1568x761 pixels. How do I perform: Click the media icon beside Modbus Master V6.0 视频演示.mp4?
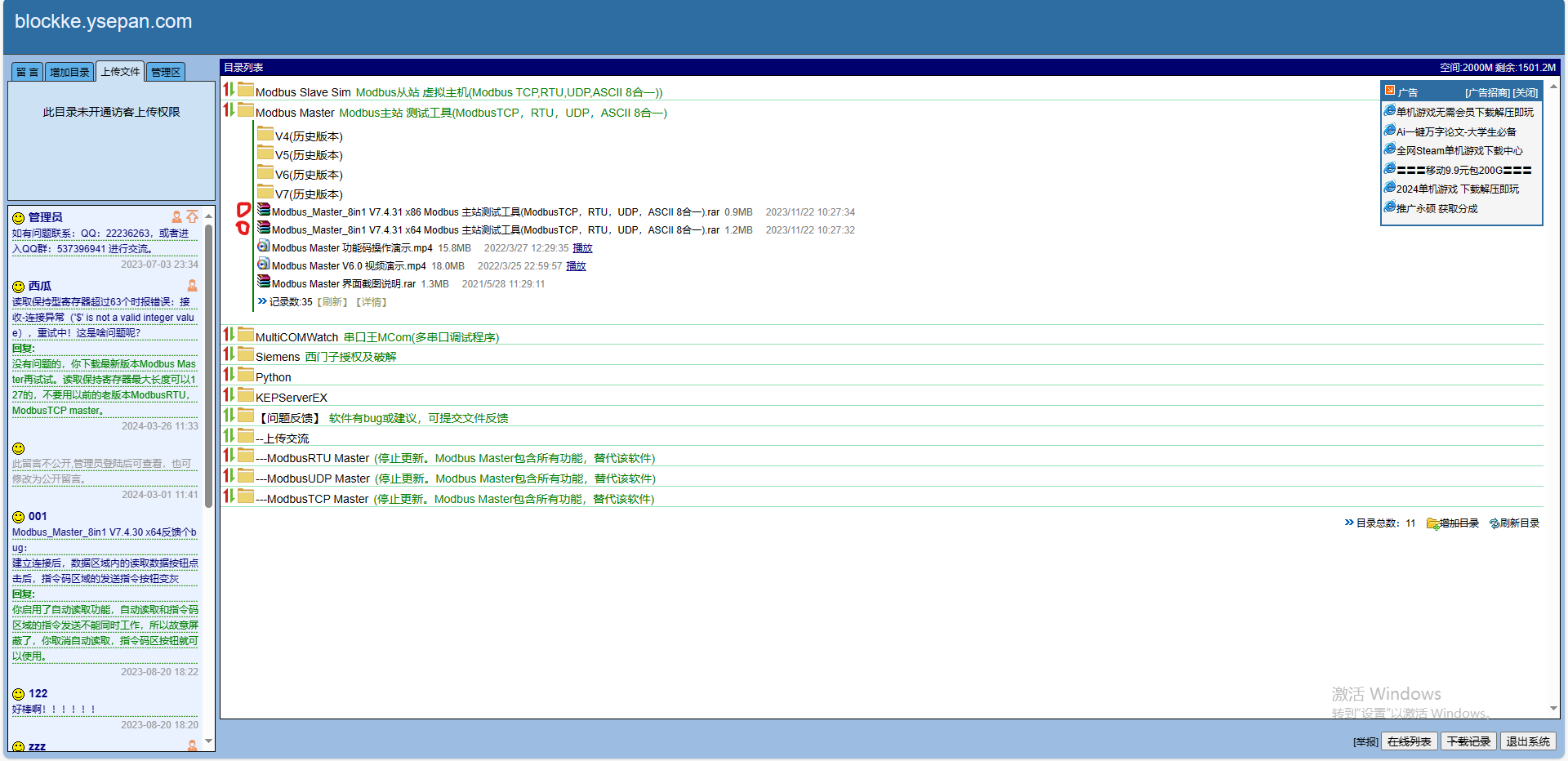point(263,265)
